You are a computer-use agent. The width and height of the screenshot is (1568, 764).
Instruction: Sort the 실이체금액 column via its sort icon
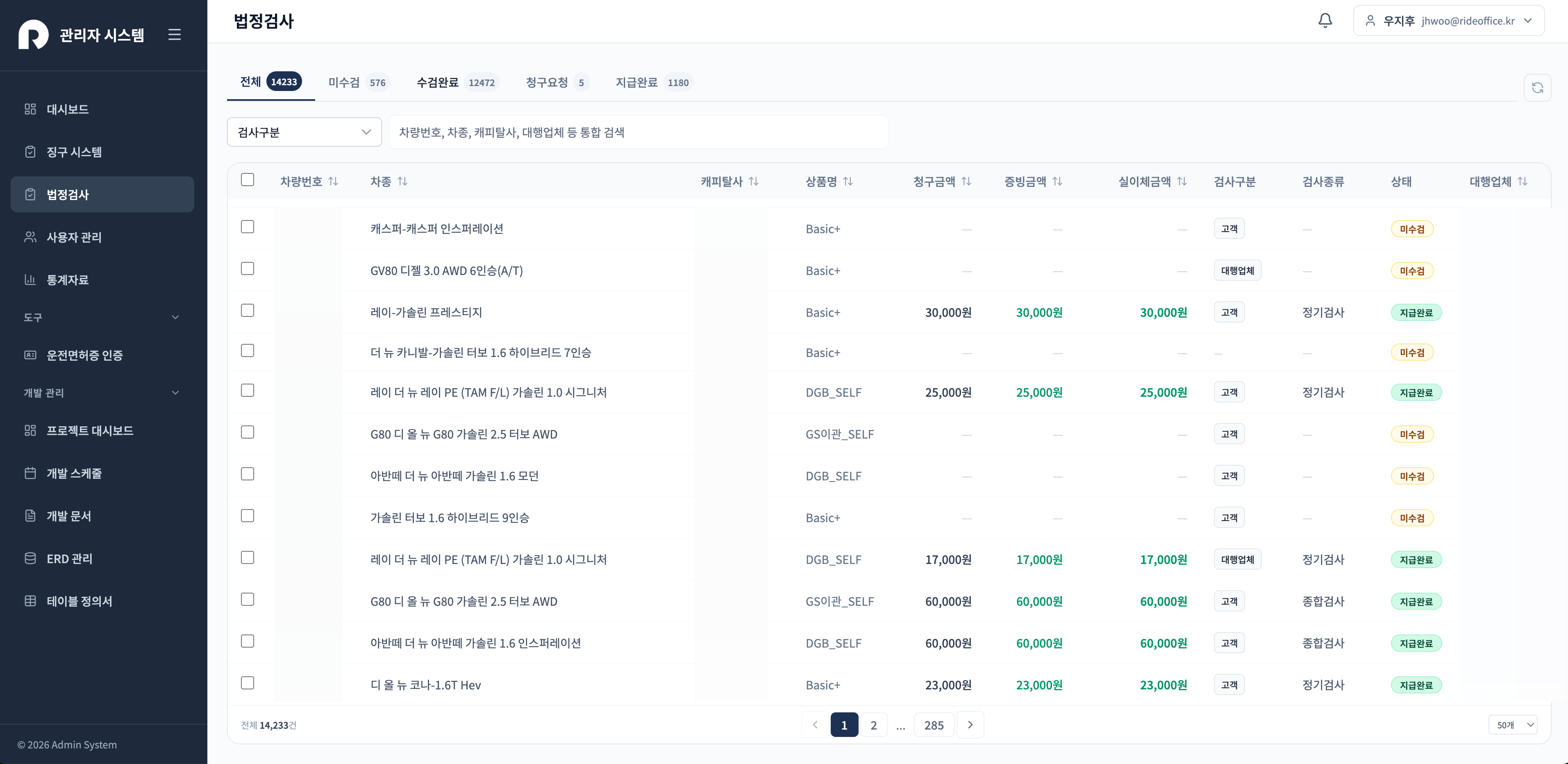(x=1182, y=182)
